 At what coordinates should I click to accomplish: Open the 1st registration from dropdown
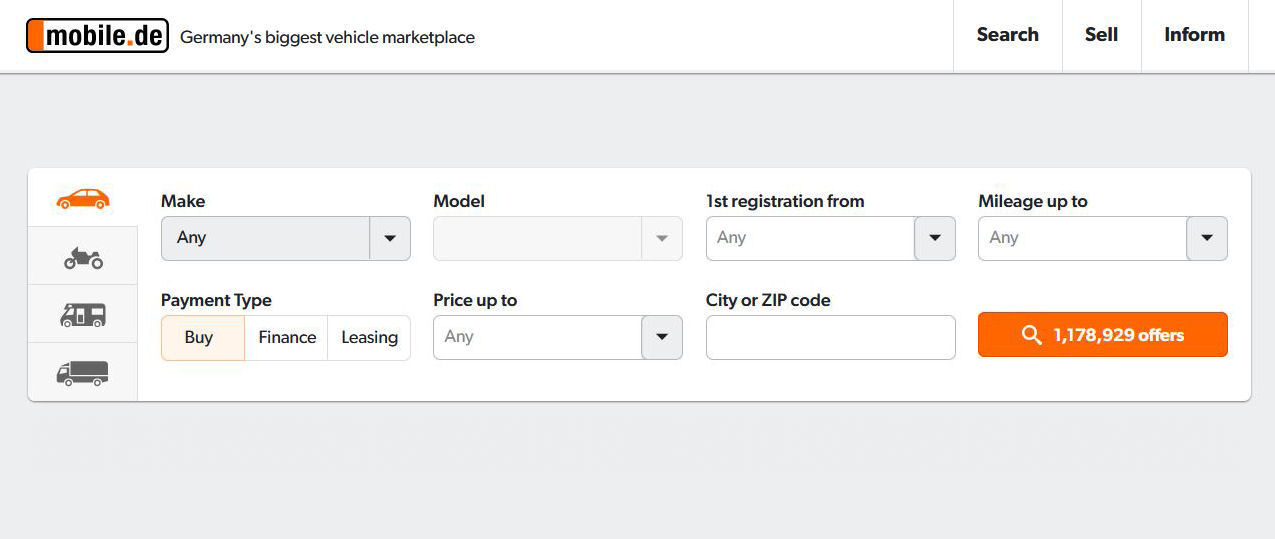coord(935,238)
